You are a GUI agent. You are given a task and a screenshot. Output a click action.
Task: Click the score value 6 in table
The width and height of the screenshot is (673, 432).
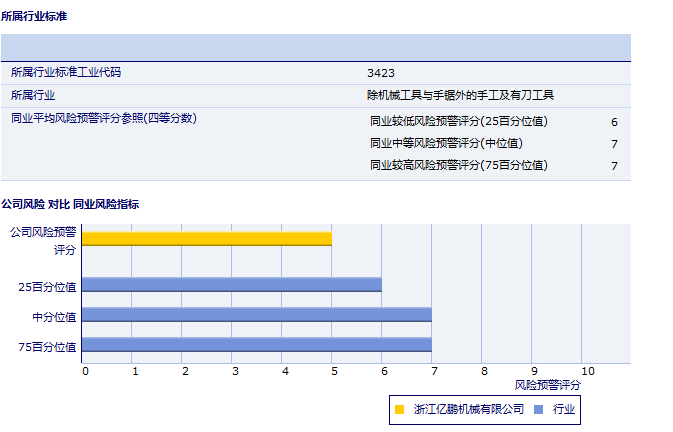pos(614,122)
